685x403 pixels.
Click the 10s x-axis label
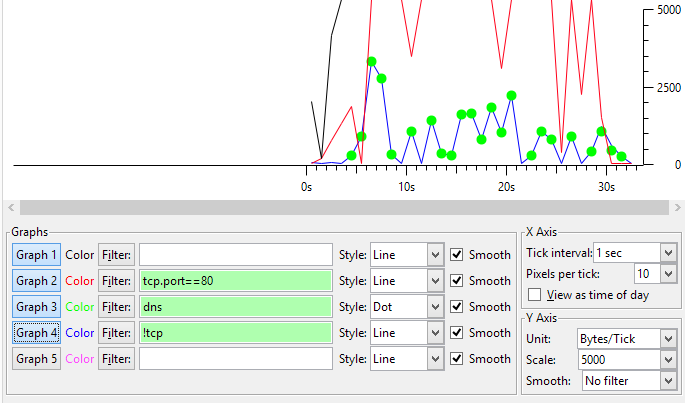(406, 187)
